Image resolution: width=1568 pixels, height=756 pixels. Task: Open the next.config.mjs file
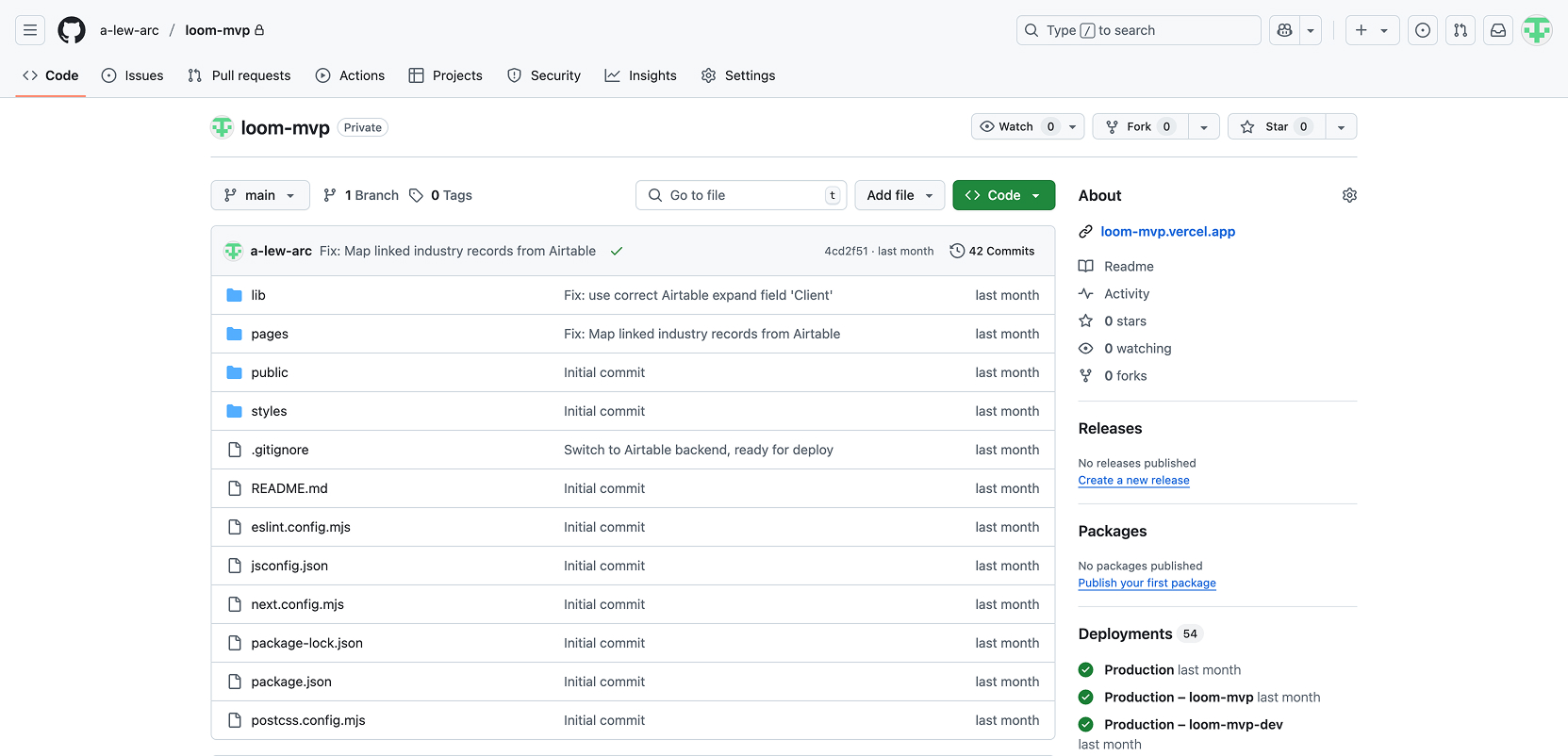click(297, 604)
